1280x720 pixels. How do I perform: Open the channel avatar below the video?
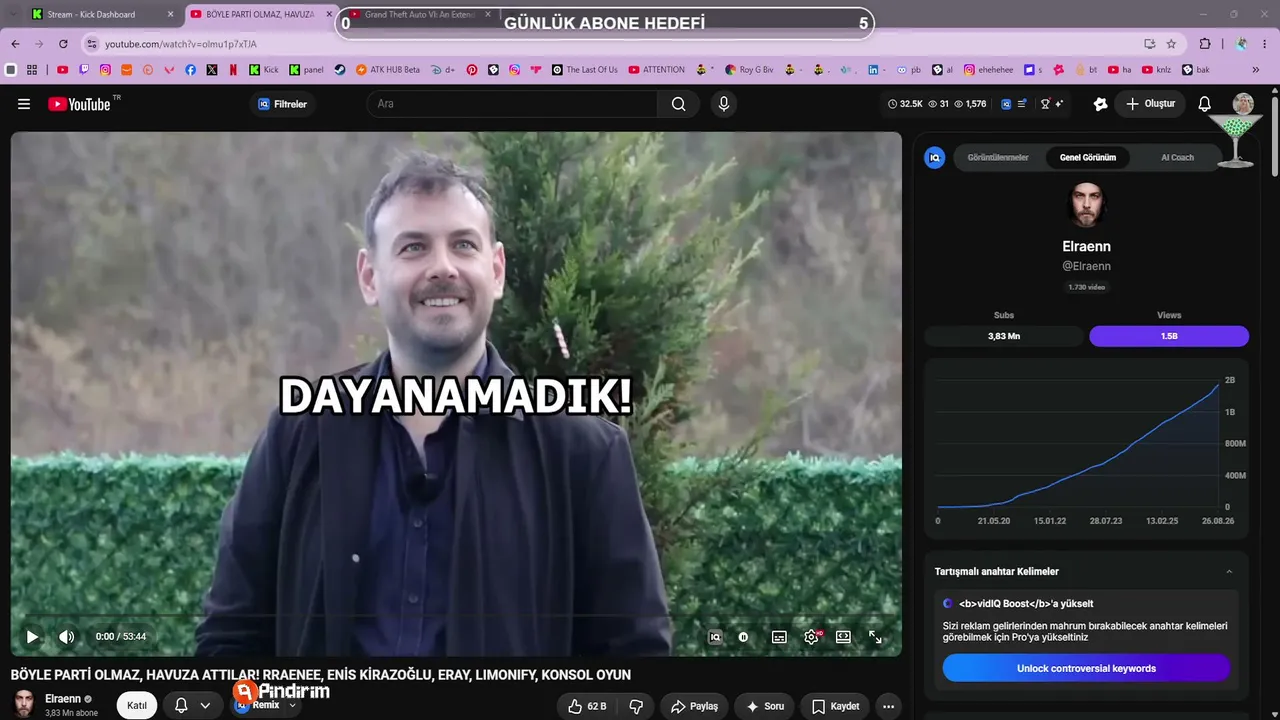(x=25, y=703)
